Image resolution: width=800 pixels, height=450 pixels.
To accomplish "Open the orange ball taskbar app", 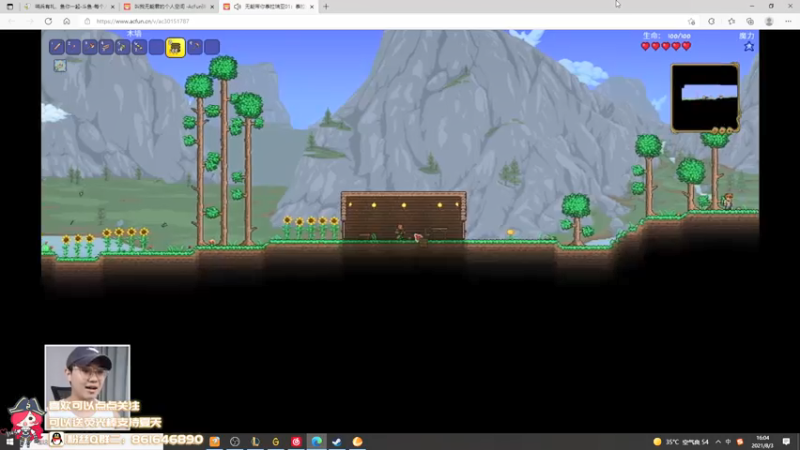I will coord(357,442).
